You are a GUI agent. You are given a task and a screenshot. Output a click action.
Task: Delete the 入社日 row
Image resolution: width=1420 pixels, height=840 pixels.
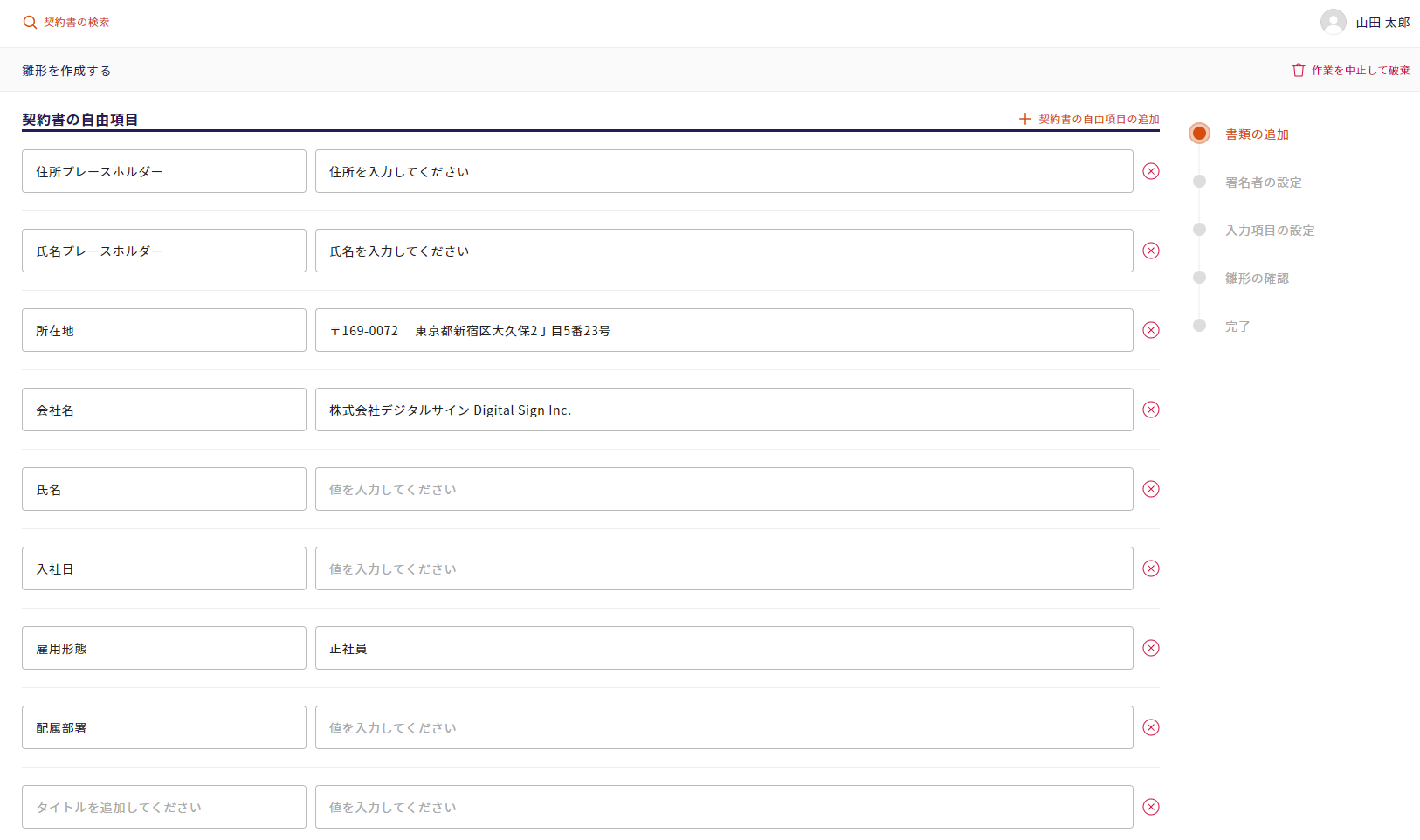tap(1151, 568)
